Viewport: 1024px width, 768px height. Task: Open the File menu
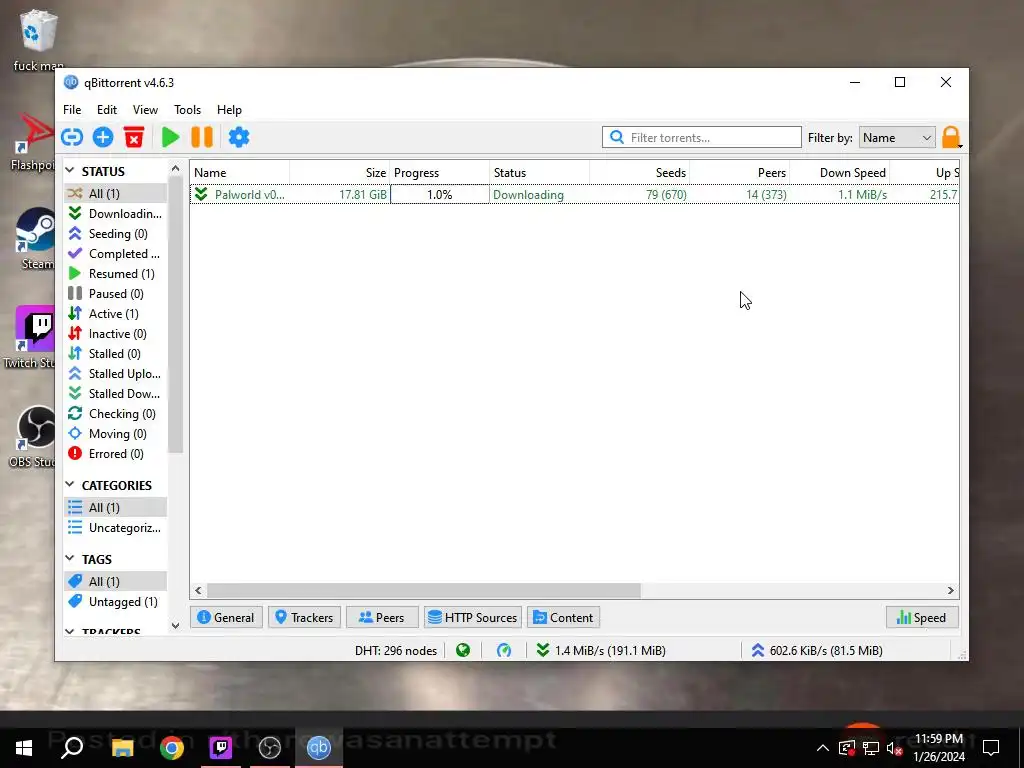72,110
